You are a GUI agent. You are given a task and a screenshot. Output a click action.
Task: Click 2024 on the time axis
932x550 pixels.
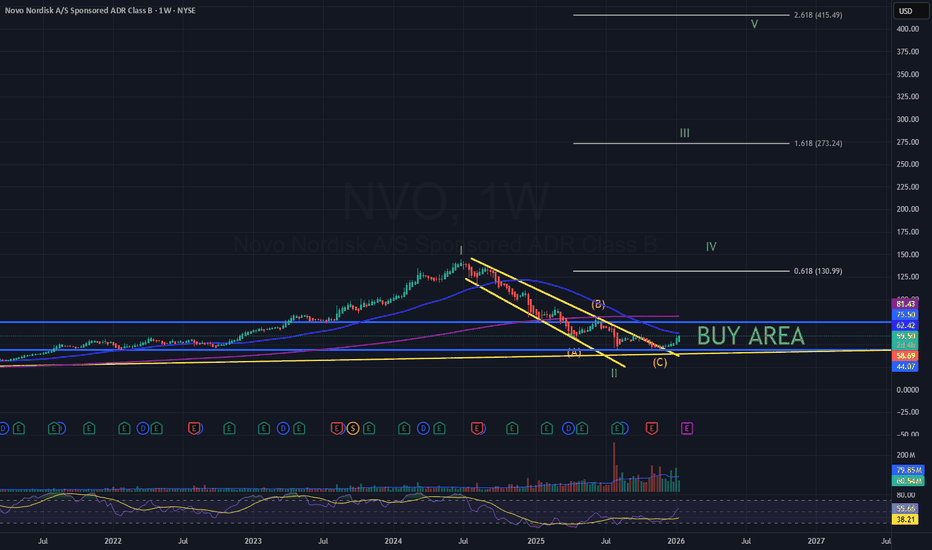[x=393, y=541]
